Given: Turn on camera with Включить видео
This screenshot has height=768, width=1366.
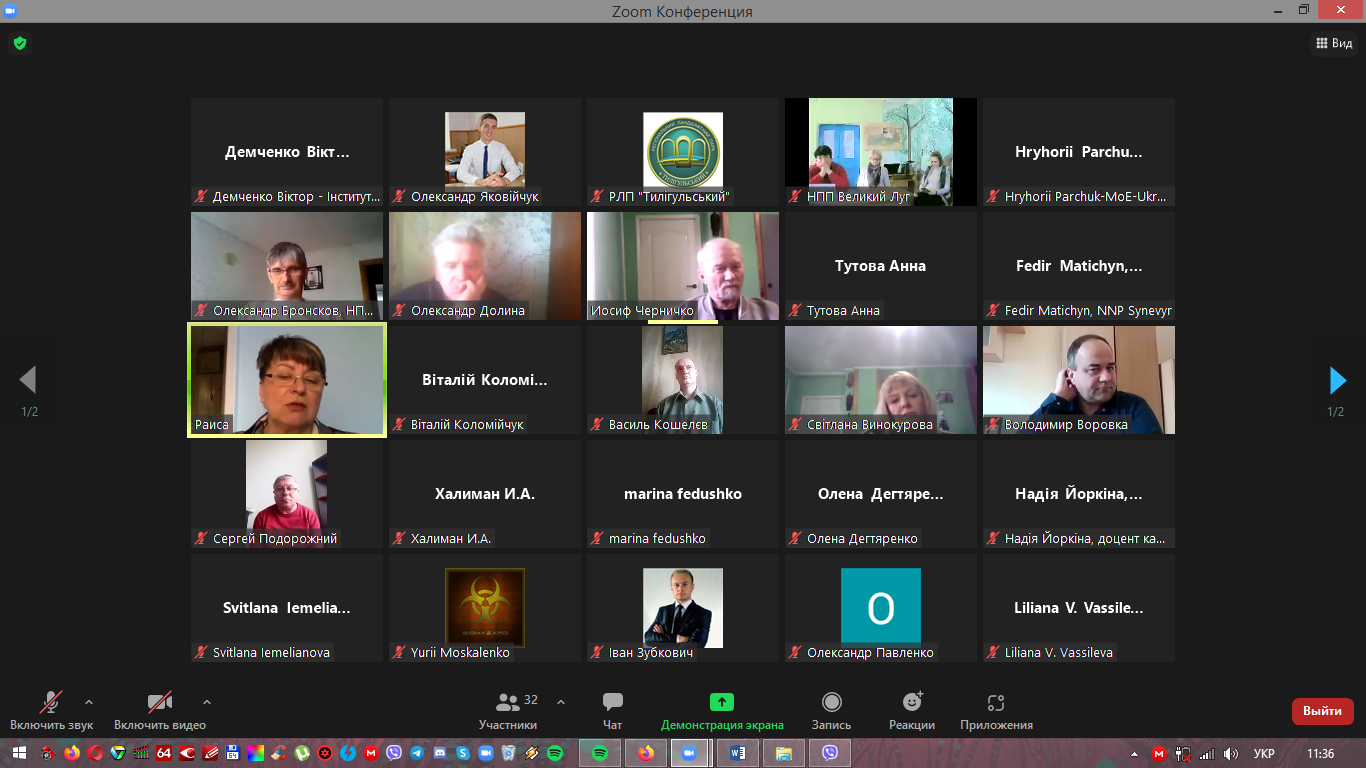Looking at the screenshot, I should [x=159, y=710].
